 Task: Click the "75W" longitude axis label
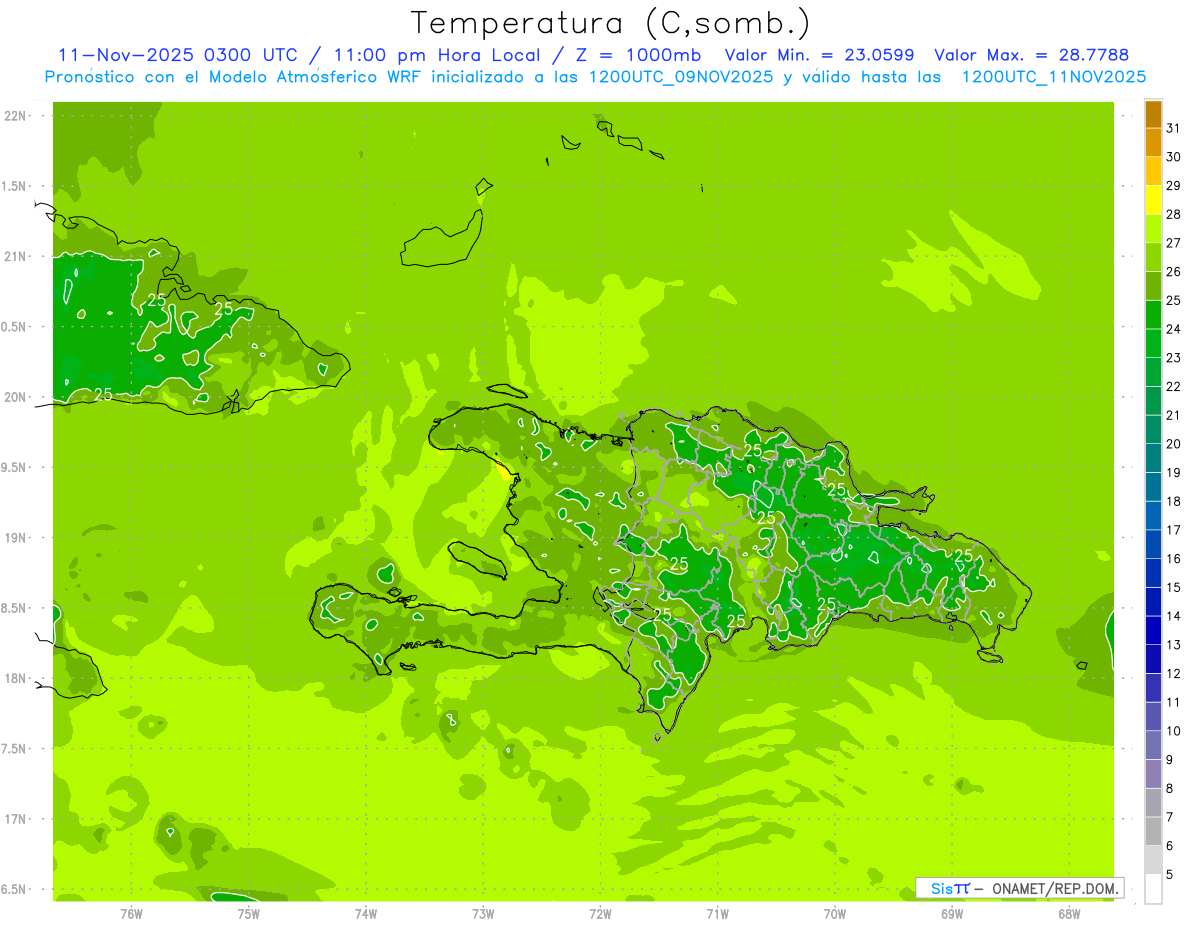249,914
